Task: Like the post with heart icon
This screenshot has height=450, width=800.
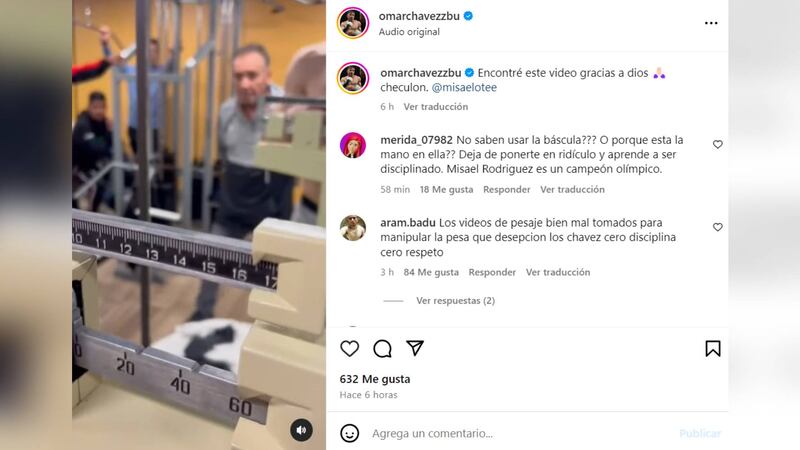Action: coord(349,348)
